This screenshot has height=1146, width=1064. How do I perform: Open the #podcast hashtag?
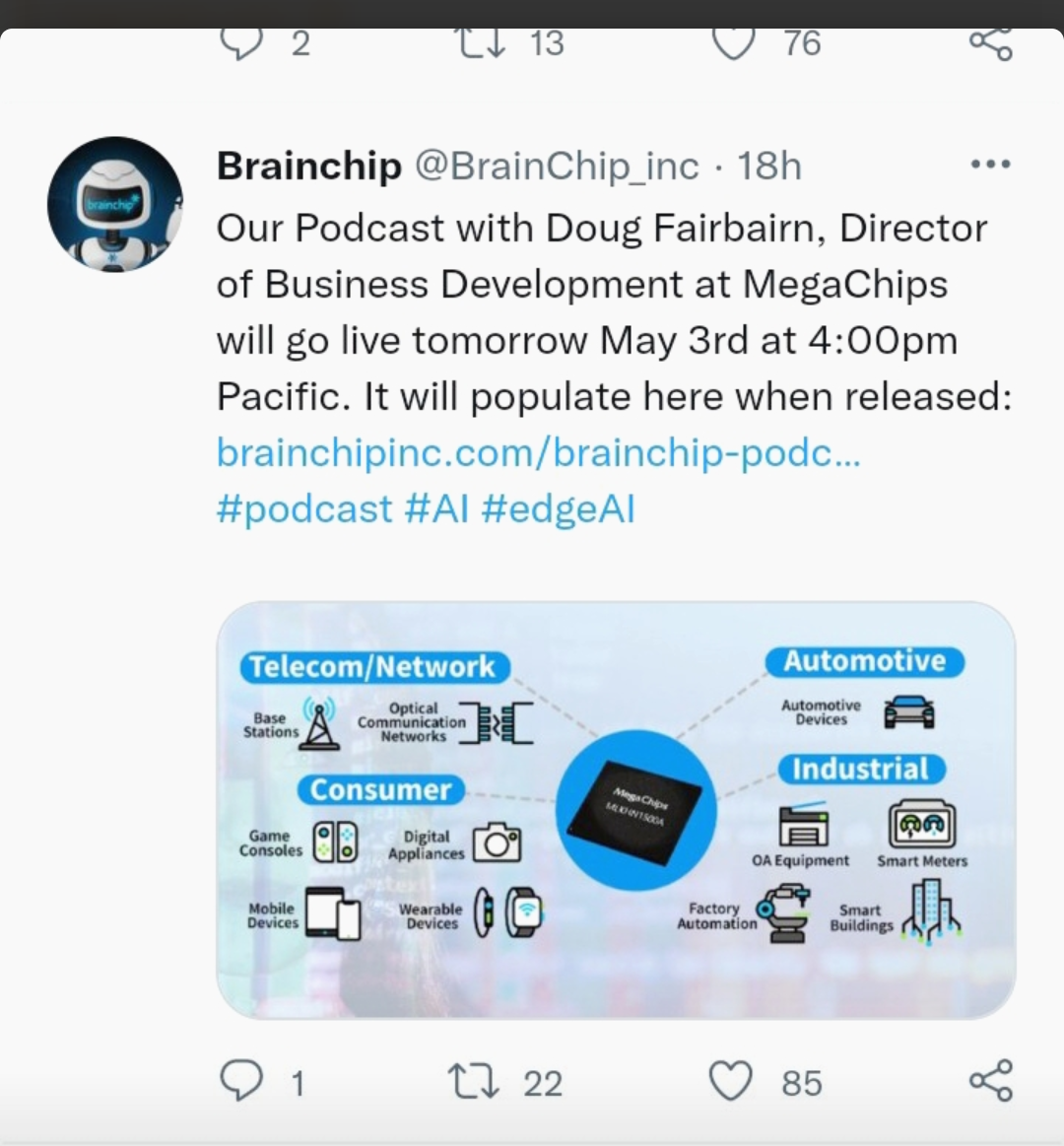point(304,508)
